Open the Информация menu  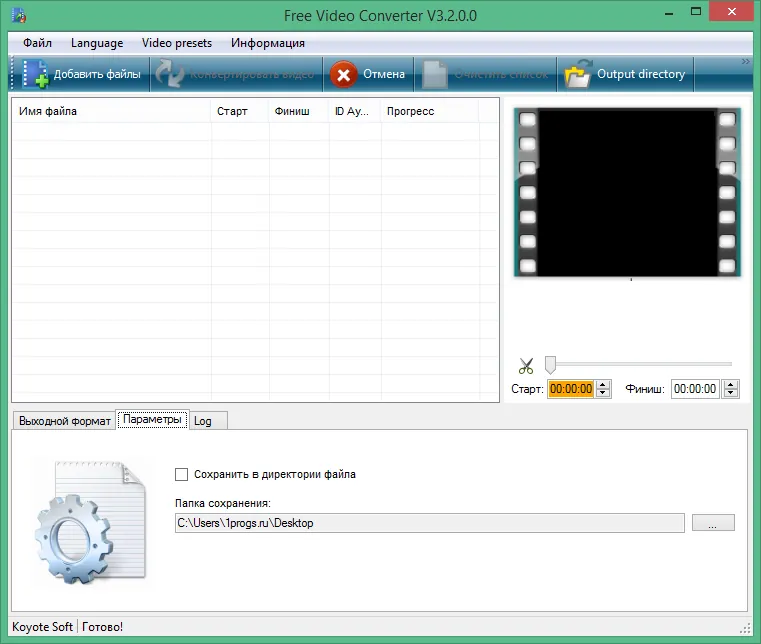tap(267, 43)
